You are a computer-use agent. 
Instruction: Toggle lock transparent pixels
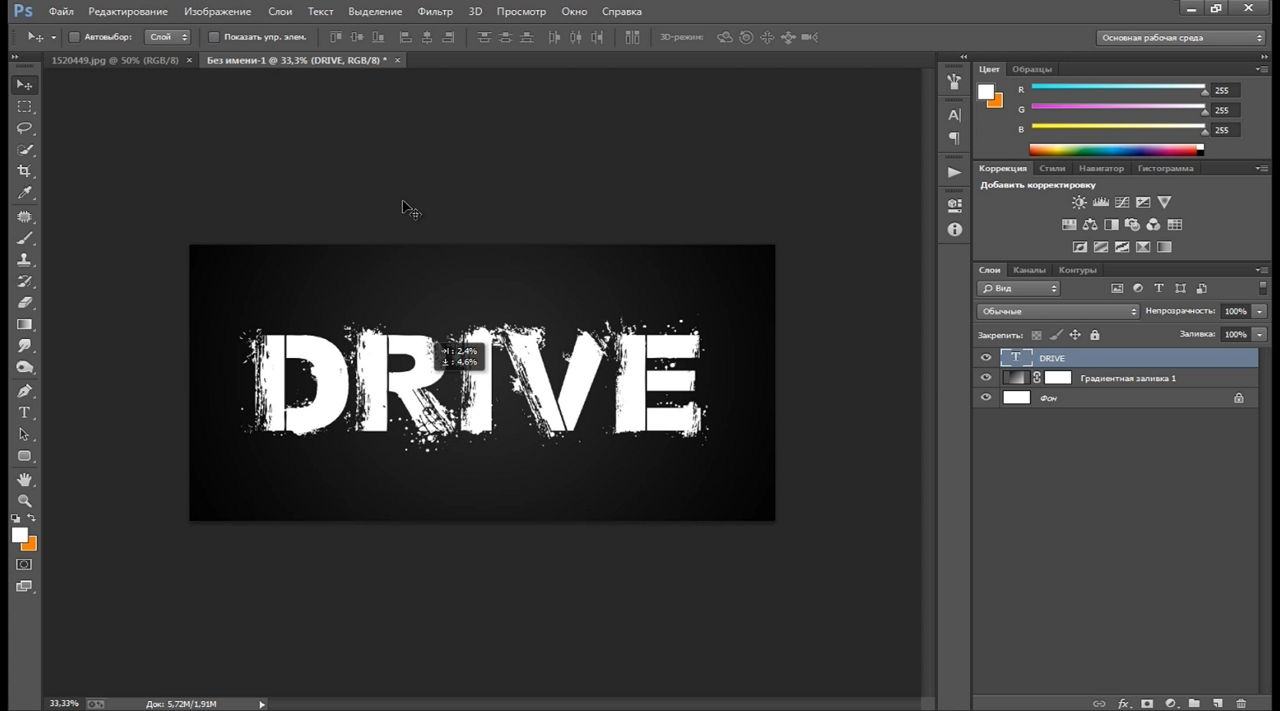coord(1036,335)
